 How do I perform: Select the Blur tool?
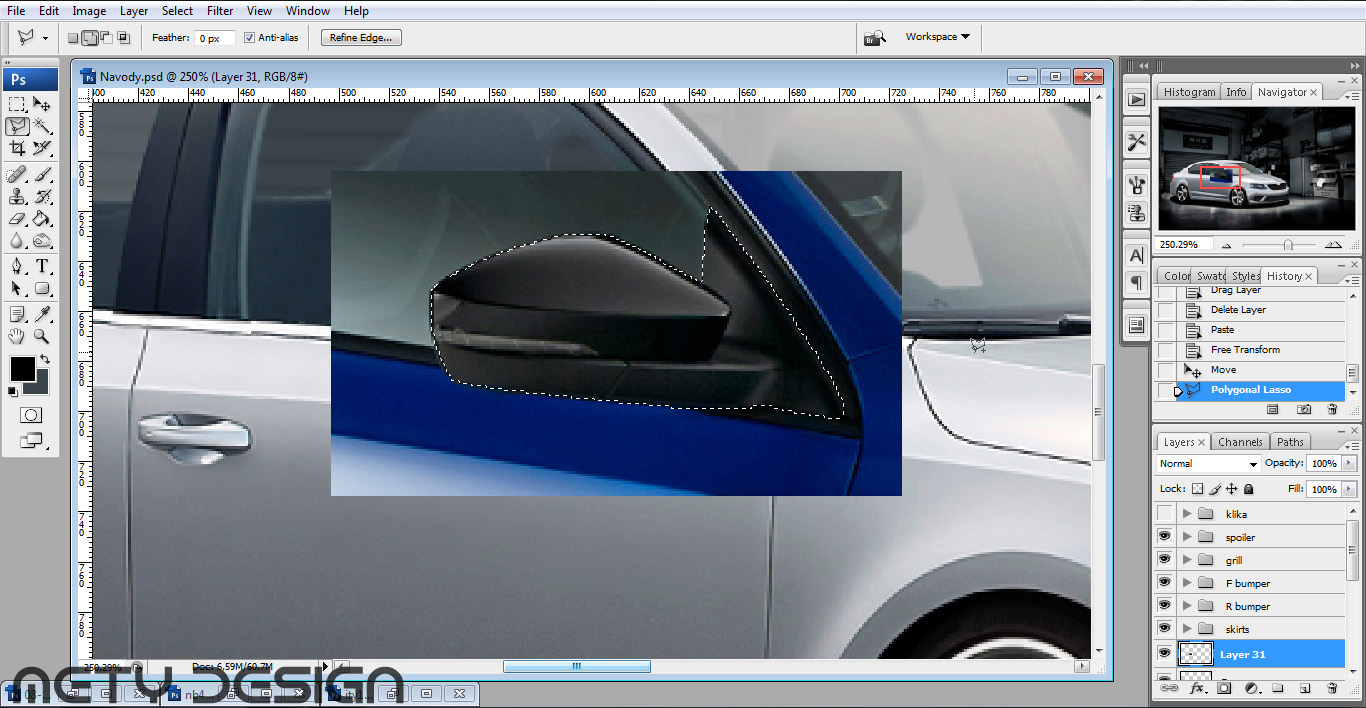pos(17,241)
